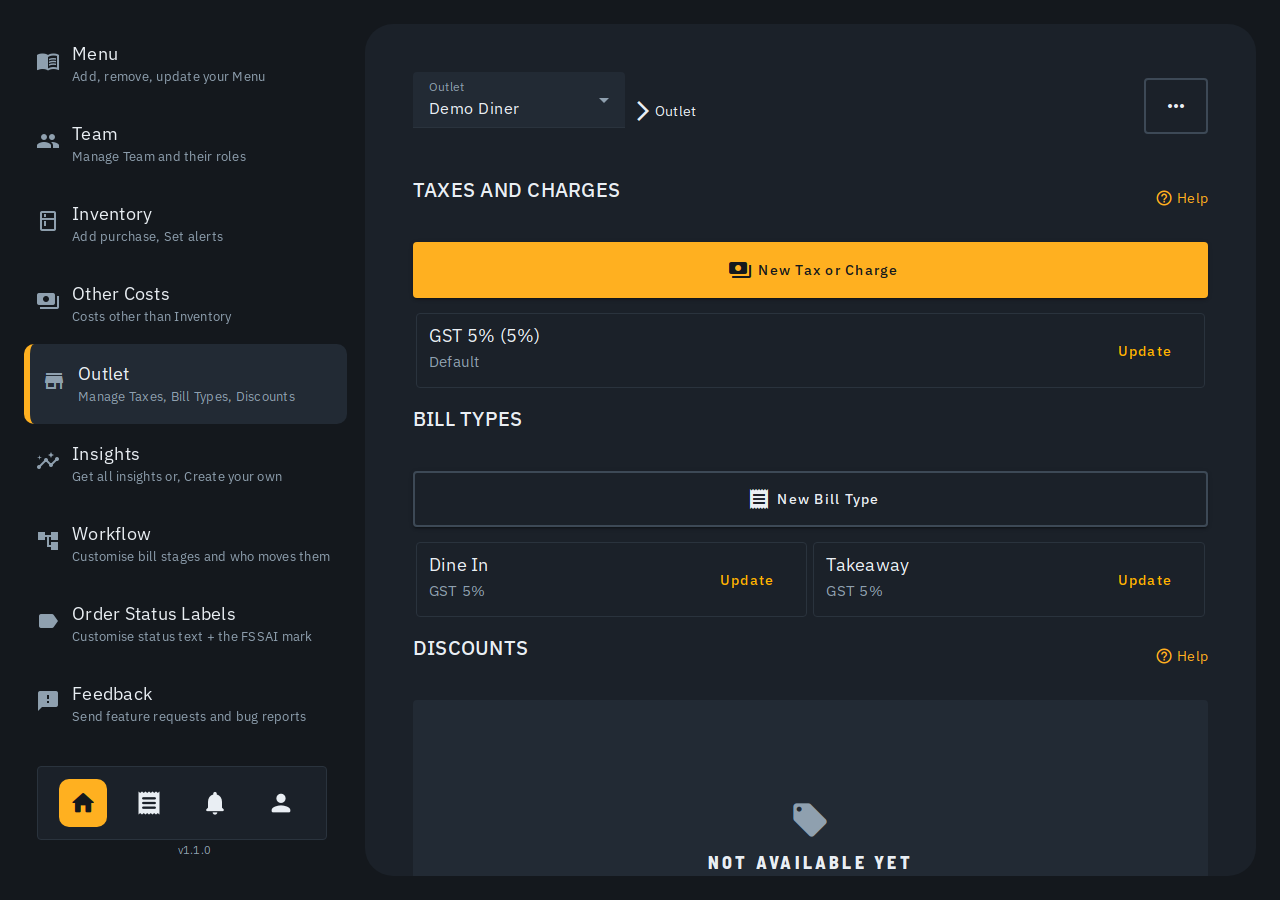
Task: Open the user profile icon
Action: (x=281, y=803)
